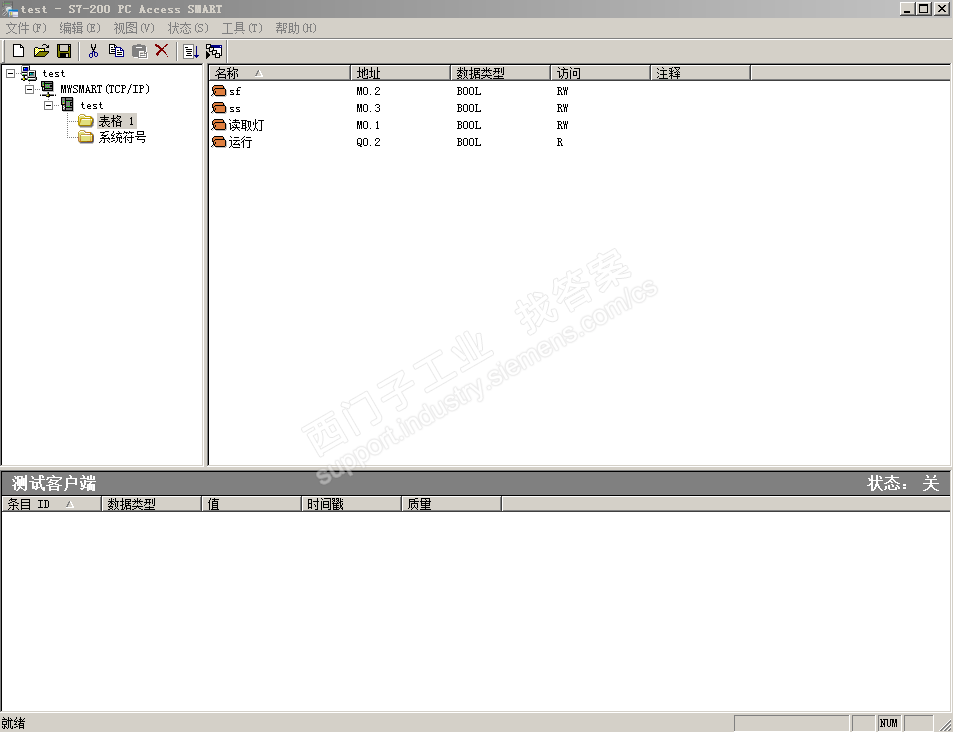Click the red Delete X icon
The image size is (953, 732).
tap(162, 50)
